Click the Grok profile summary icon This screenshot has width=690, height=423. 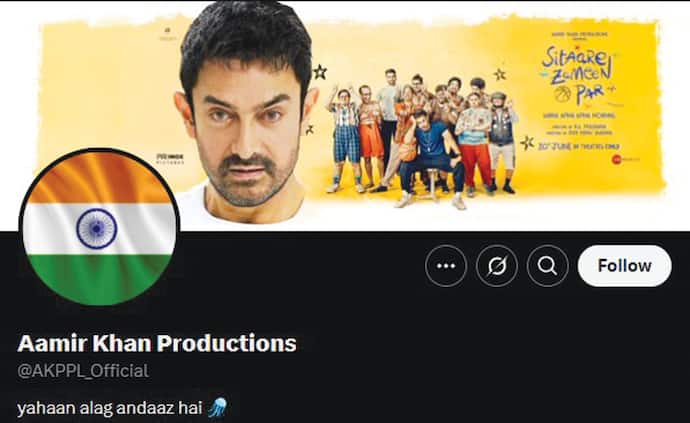(497, 266)
